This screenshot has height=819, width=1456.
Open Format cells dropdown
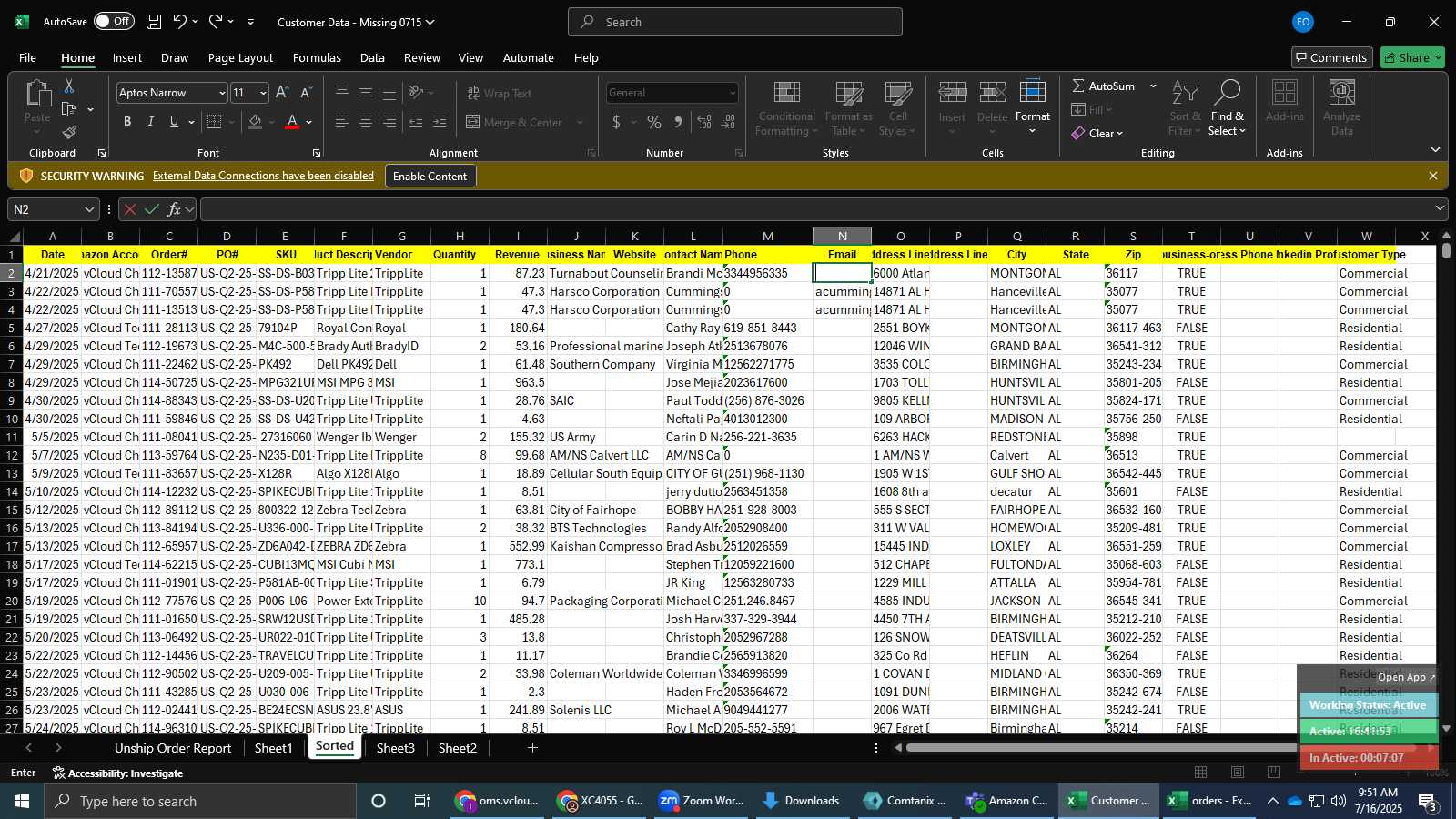click(x=1032, y=107)
